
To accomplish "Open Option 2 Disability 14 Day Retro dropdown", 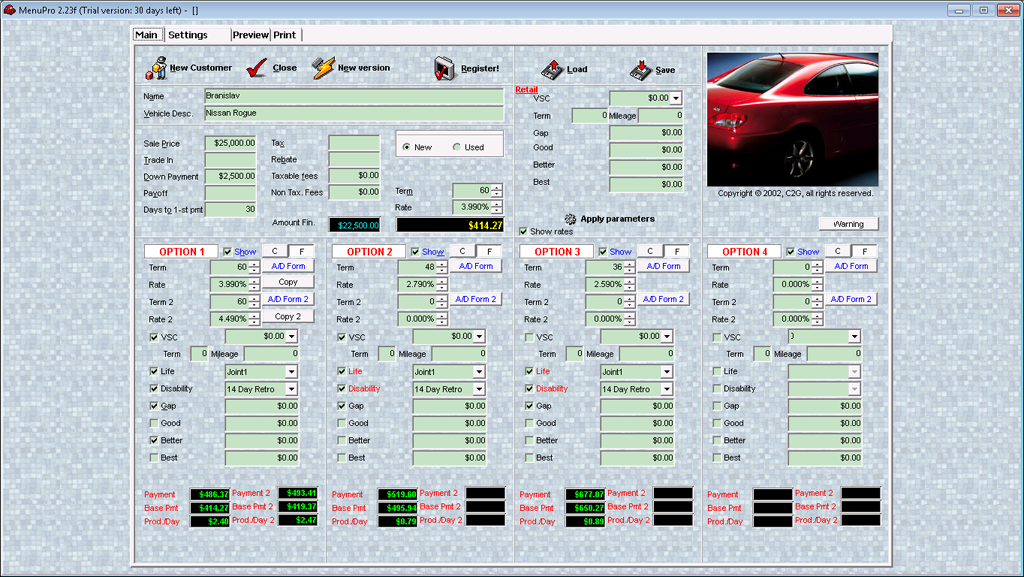I will (x=479, y=389).
